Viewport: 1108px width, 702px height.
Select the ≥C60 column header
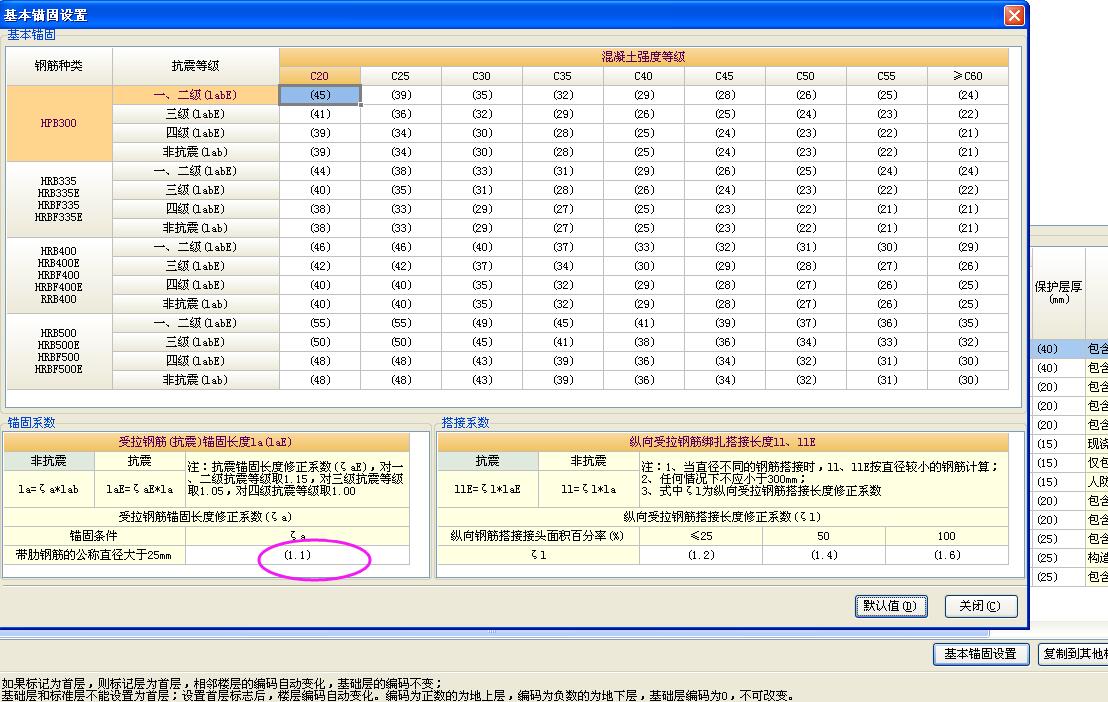(967, 76)
